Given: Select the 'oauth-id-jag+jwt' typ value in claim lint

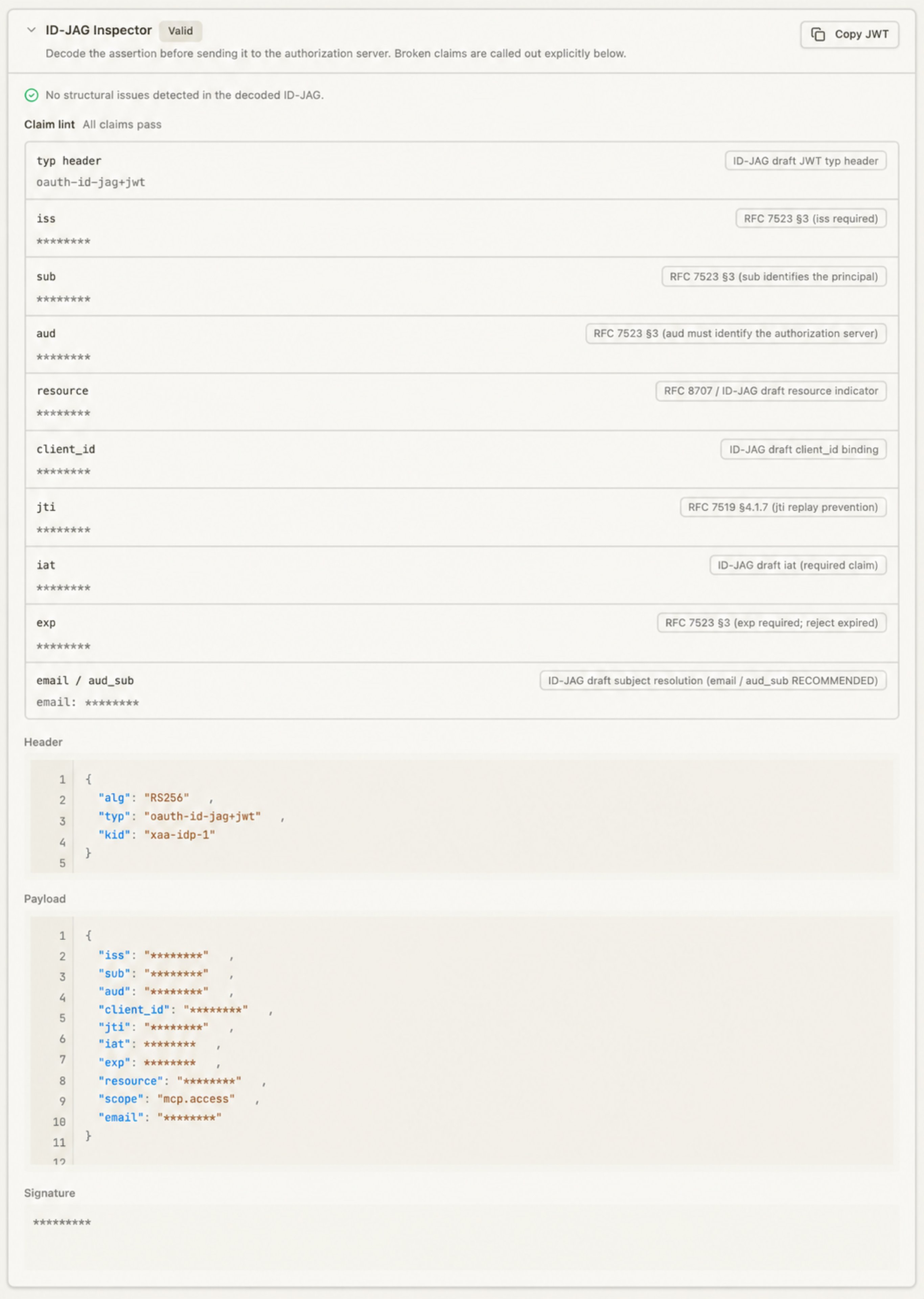Looking at the screenshot, I should click(91, 182).
